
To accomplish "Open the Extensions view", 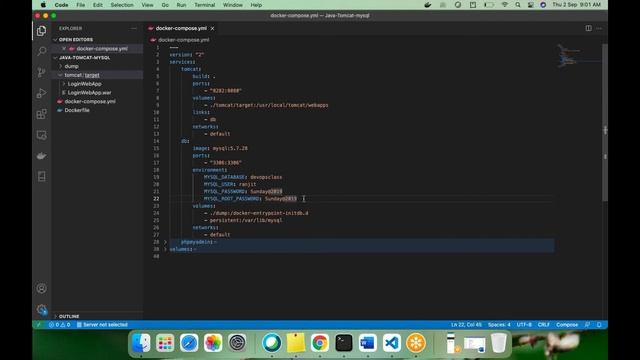I will (41, 114).
